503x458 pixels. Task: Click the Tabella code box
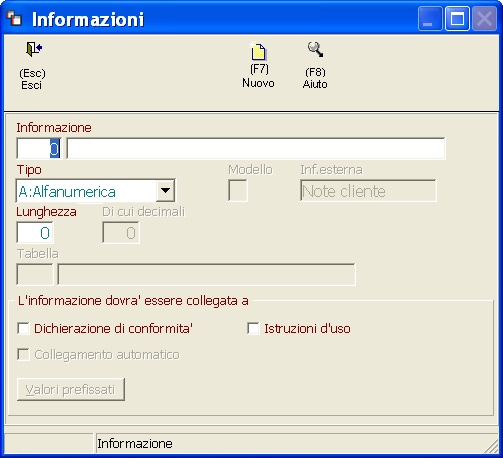click(x=35, y=274)
